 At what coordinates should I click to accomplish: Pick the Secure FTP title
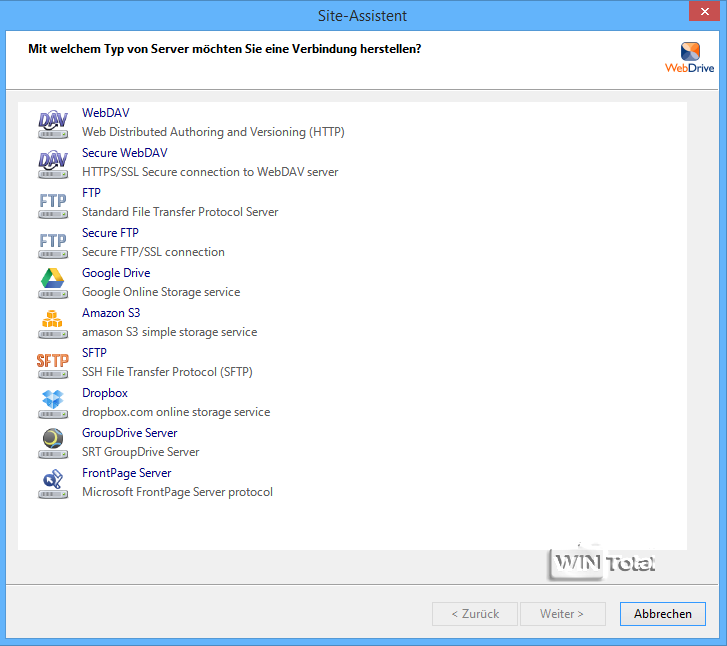coord(110,233)
